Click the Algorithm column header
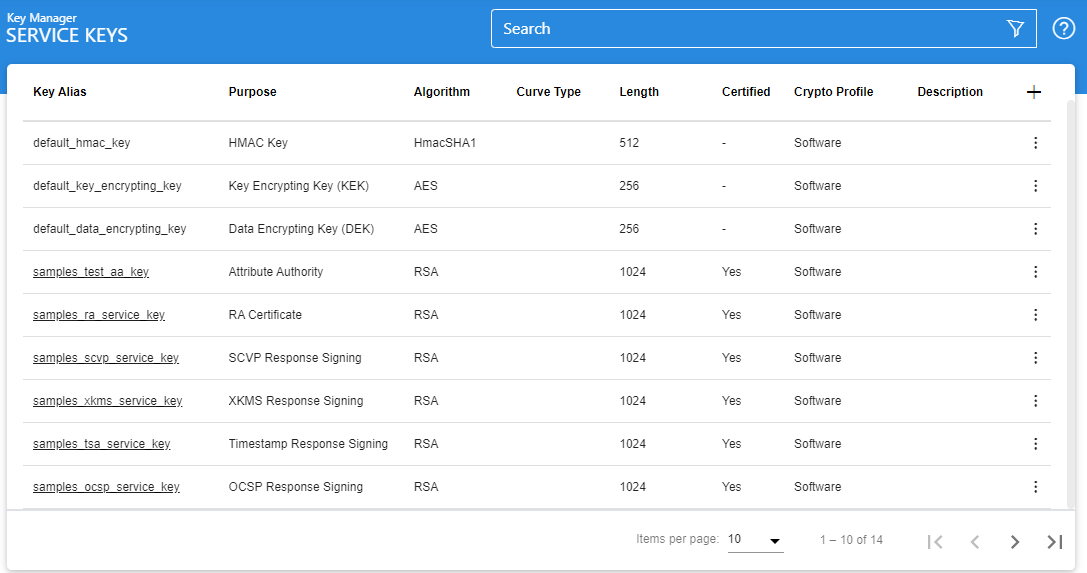This screenshot has width=1087, height=573. pyautogui.click(x=441, y=92)
